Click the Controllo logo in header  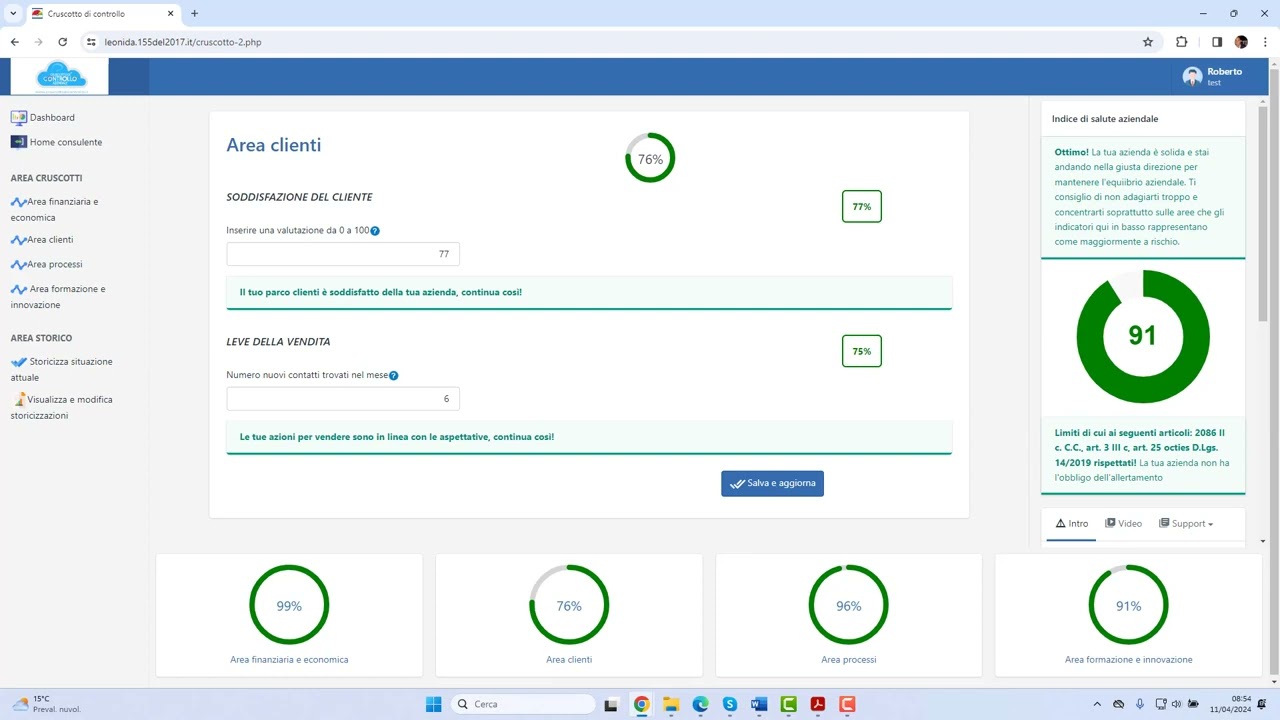coord(60,77)
